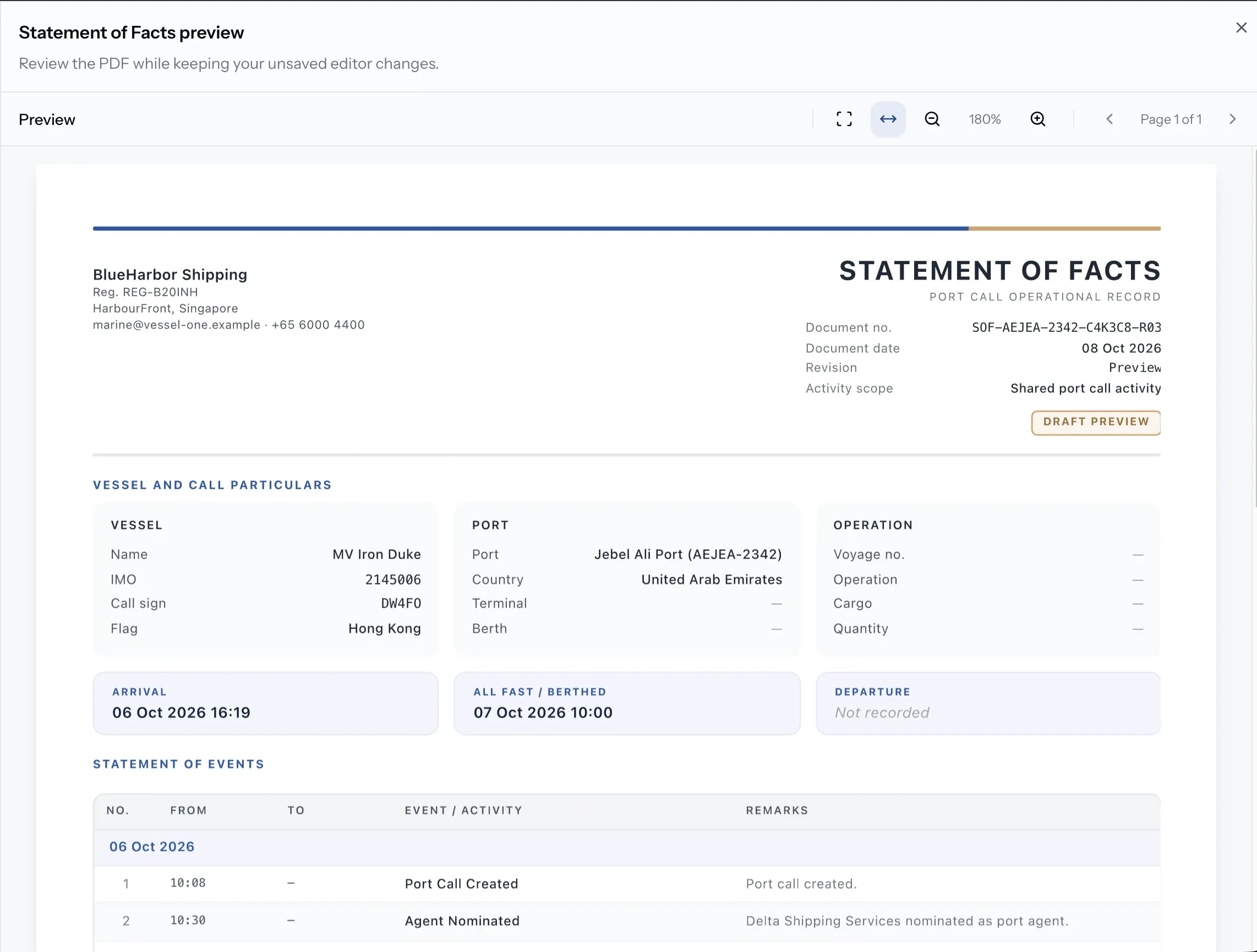Click the Arrival time 06 Oct 2026 16:19

[x=181, y=713]
